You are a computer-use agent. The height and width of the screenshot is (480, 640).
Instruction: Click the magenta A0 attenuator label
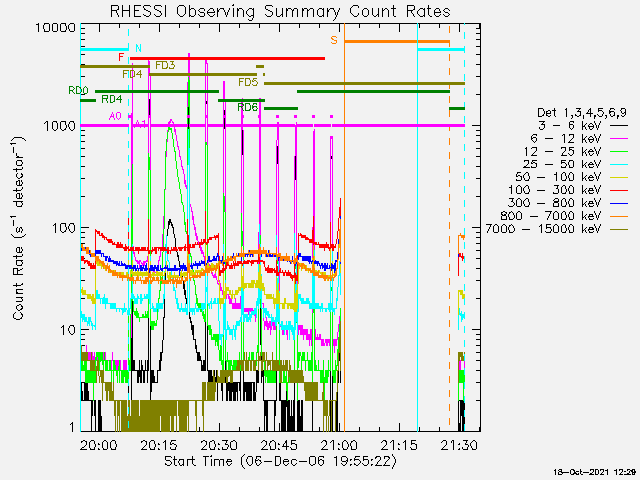(115, 116)
